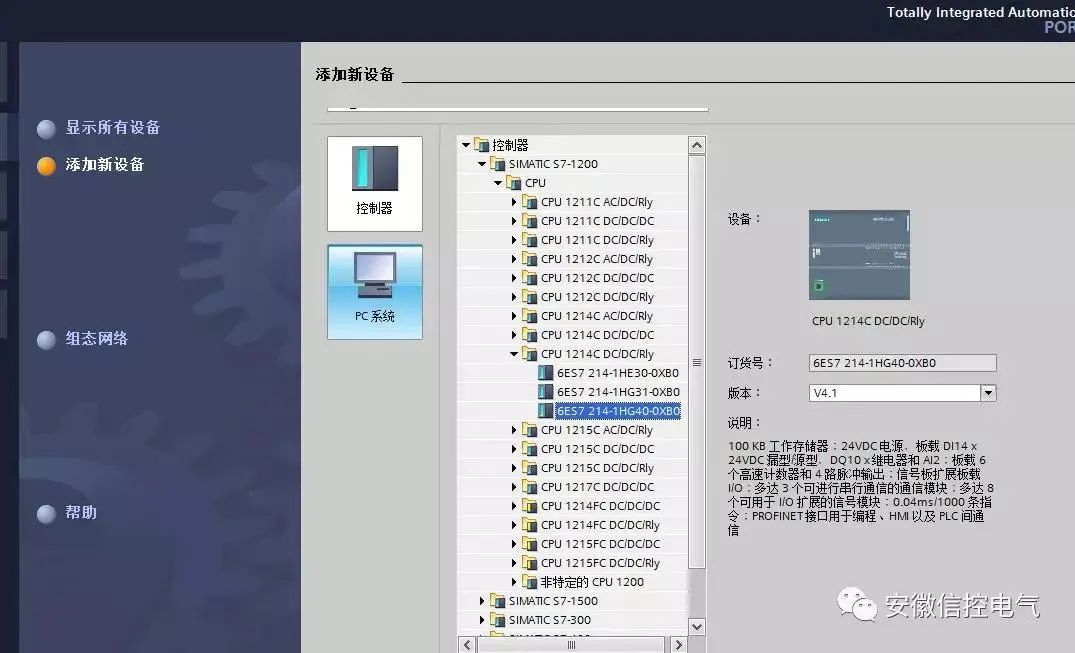
Task: Expand the CPU 1215C AC/DC/Rly tree node
Action: 514,429
